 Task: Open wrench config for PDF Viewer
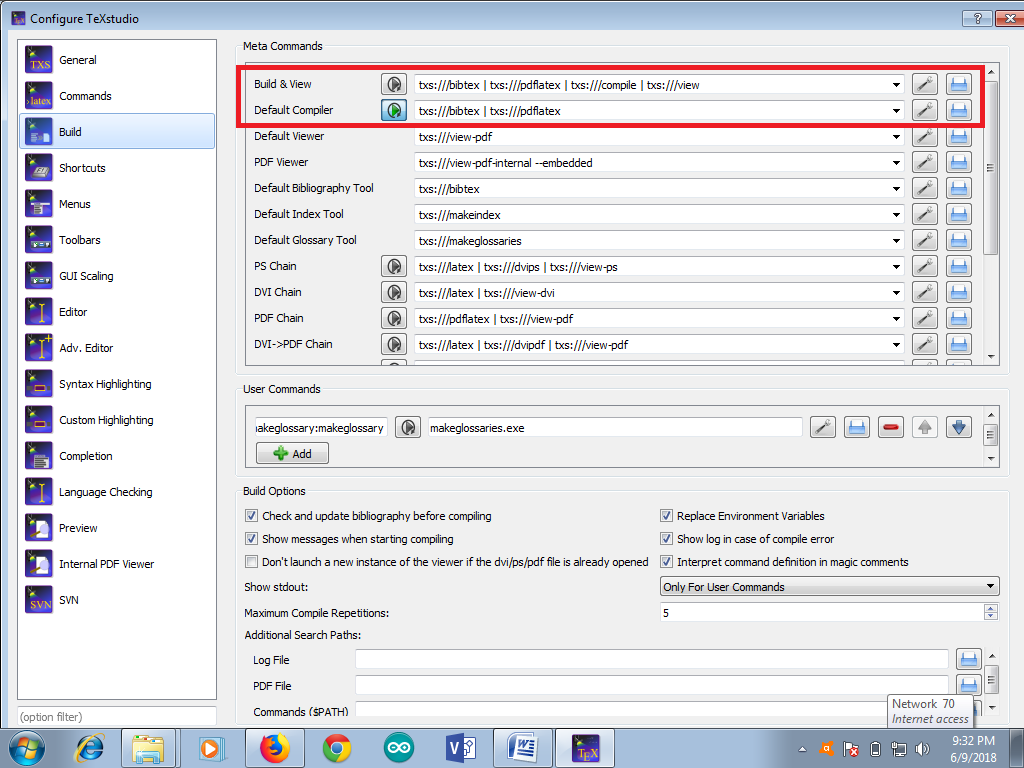point(925,163)
